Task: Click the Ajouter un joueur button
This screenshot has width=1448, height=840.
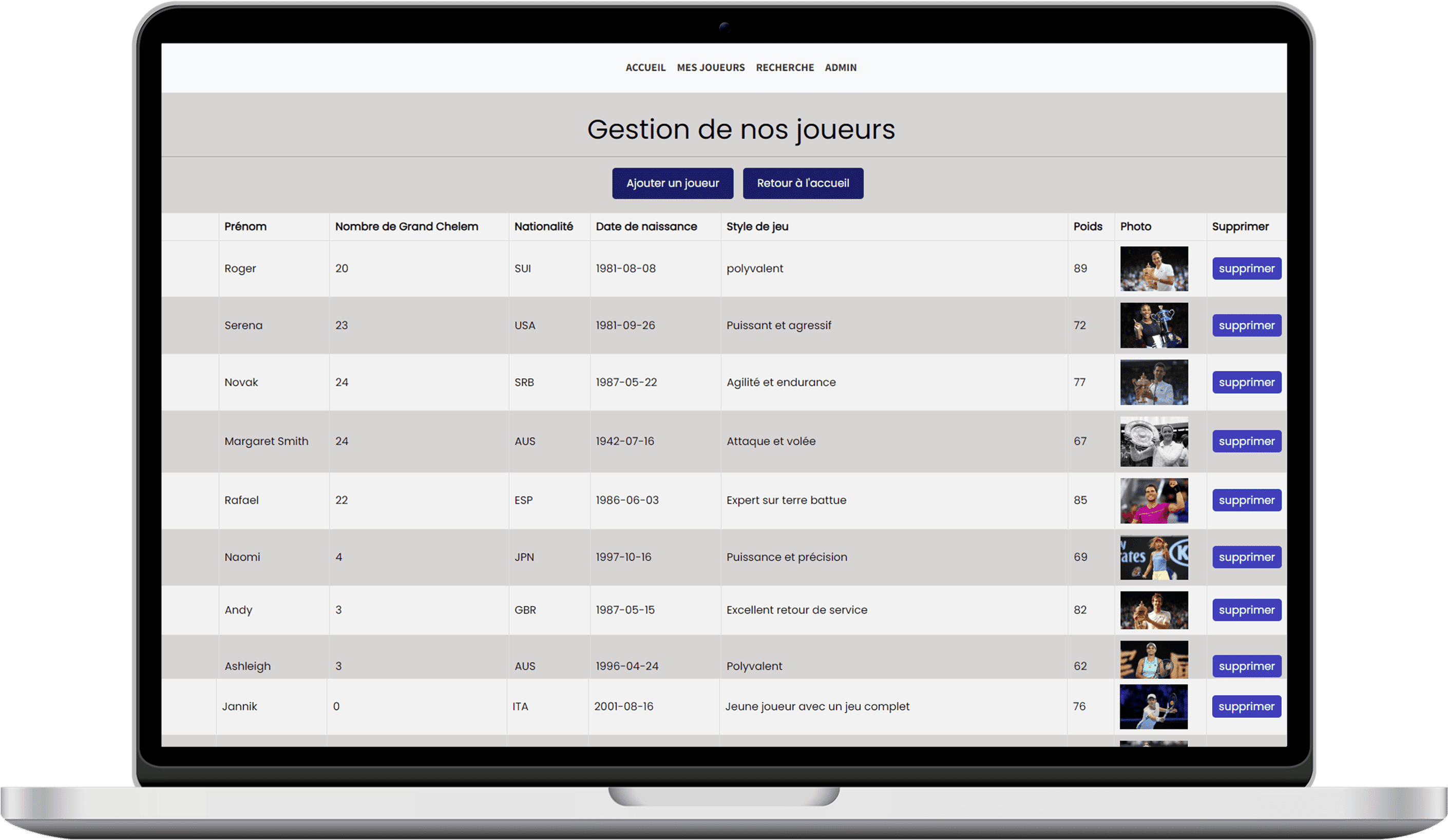Action: 672,183
